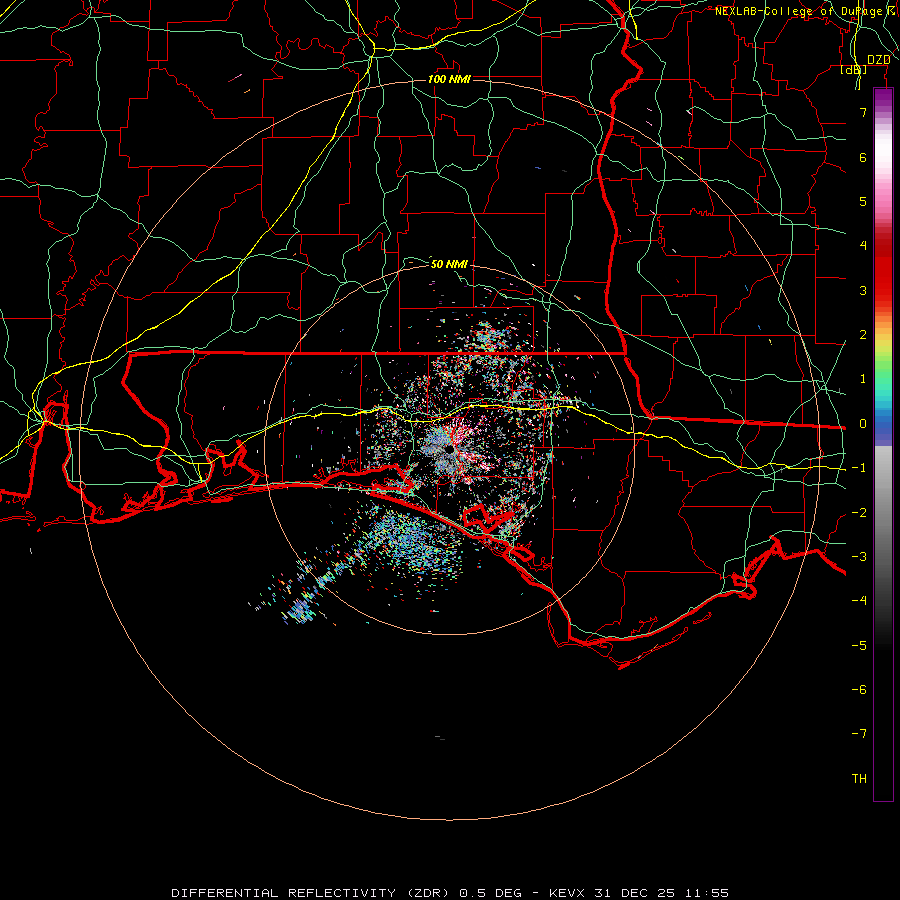
Task: Click the KEVX radar site center dot
Action: [x=448, y=450]
